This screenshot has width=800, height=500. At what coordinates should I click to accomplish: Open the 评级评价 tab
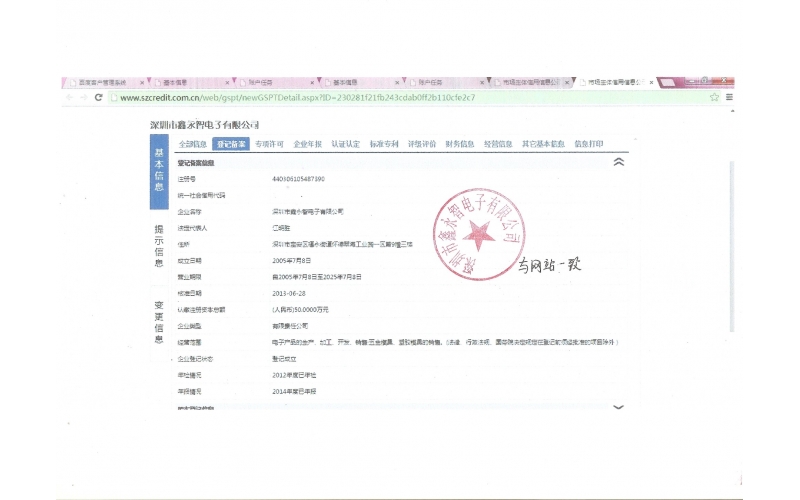[x=422, y=144]
